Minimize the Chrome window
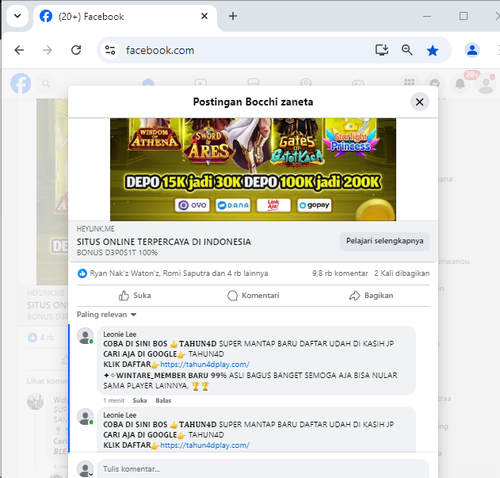500x478 pixels. pos(427,16)
